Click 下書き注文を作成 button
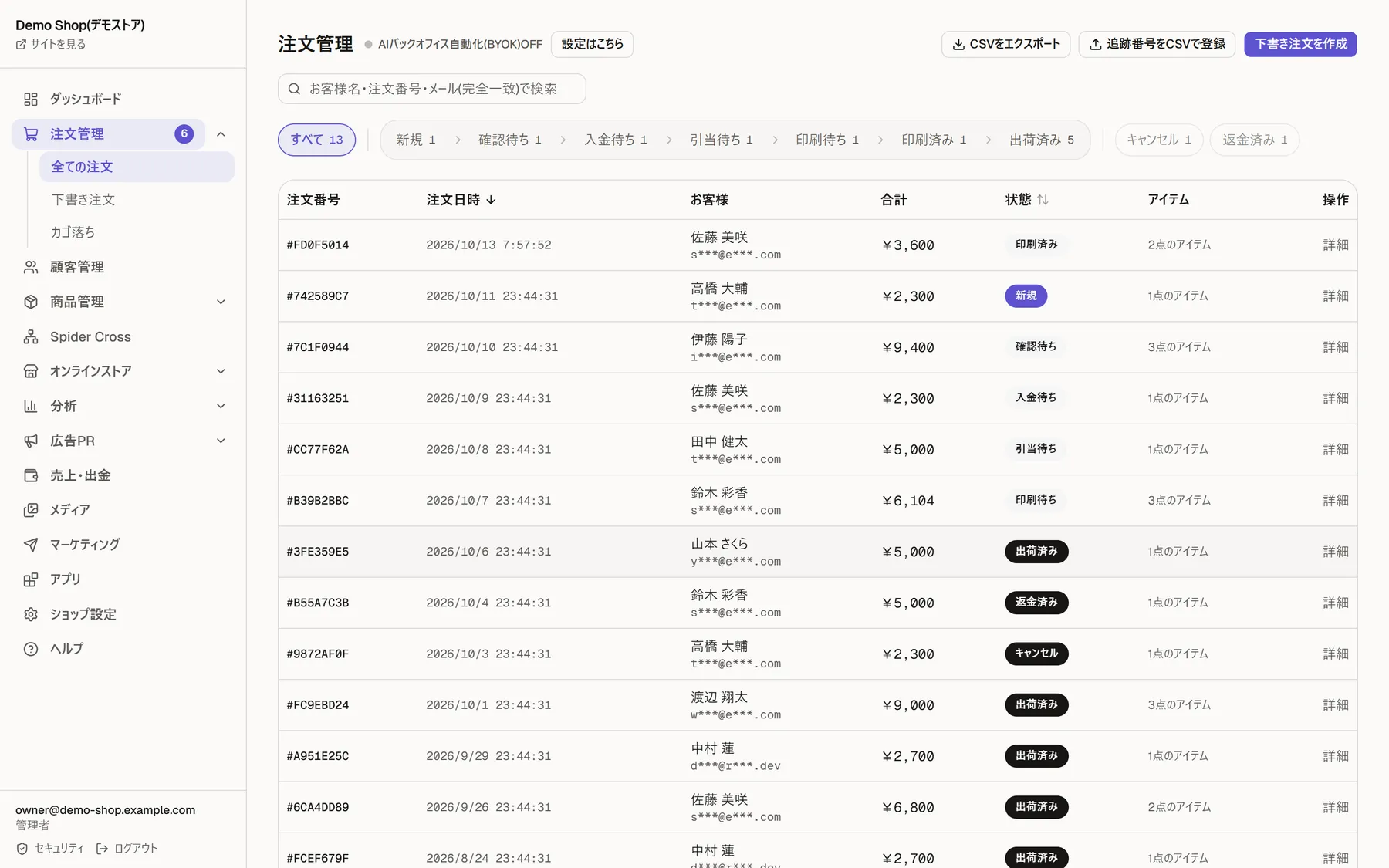The image size is (1389, 868). point(1300,44)
